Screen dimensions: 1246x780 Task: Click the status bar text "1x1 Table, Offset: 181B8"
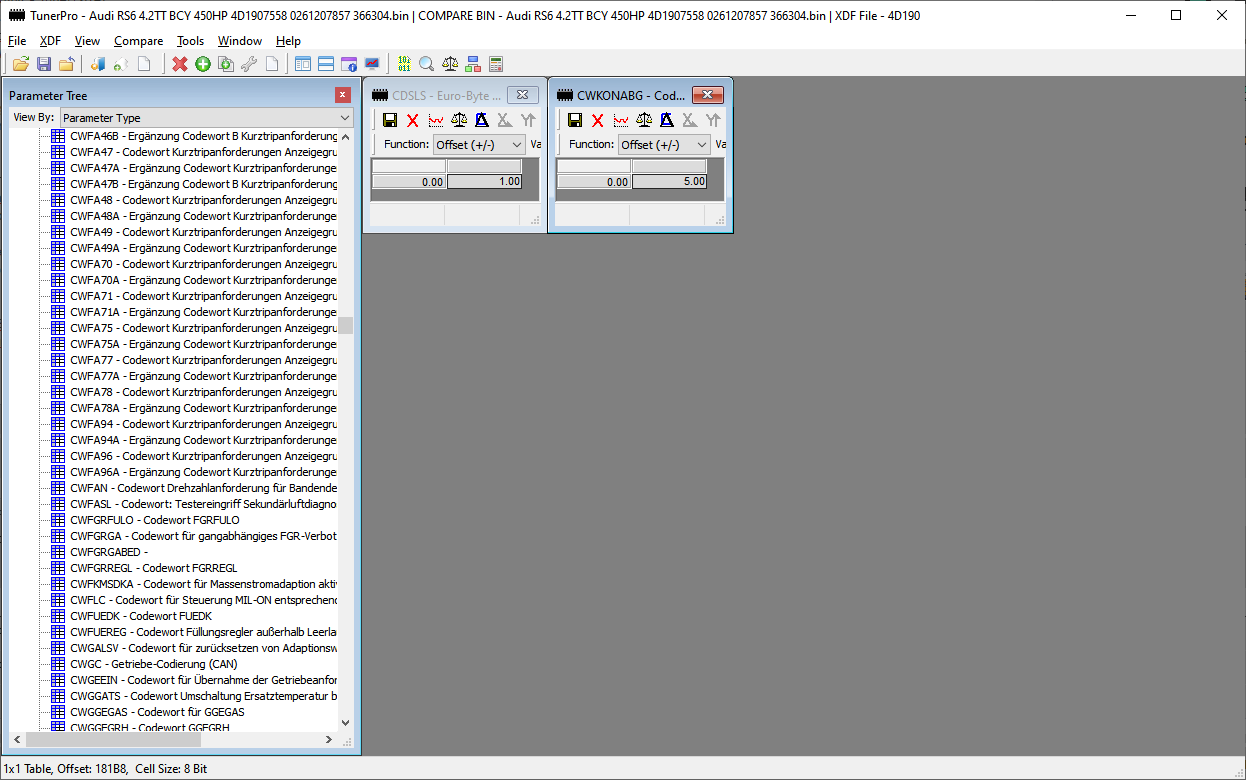click(x=65, y=769)
